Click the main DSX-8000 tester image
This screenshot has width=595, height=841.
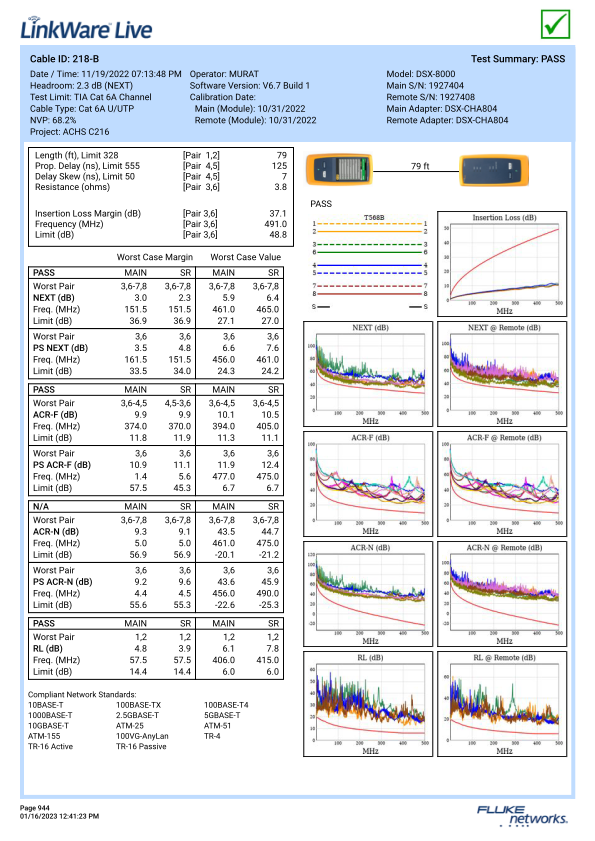pyautogui.click(x=339, y=169)
